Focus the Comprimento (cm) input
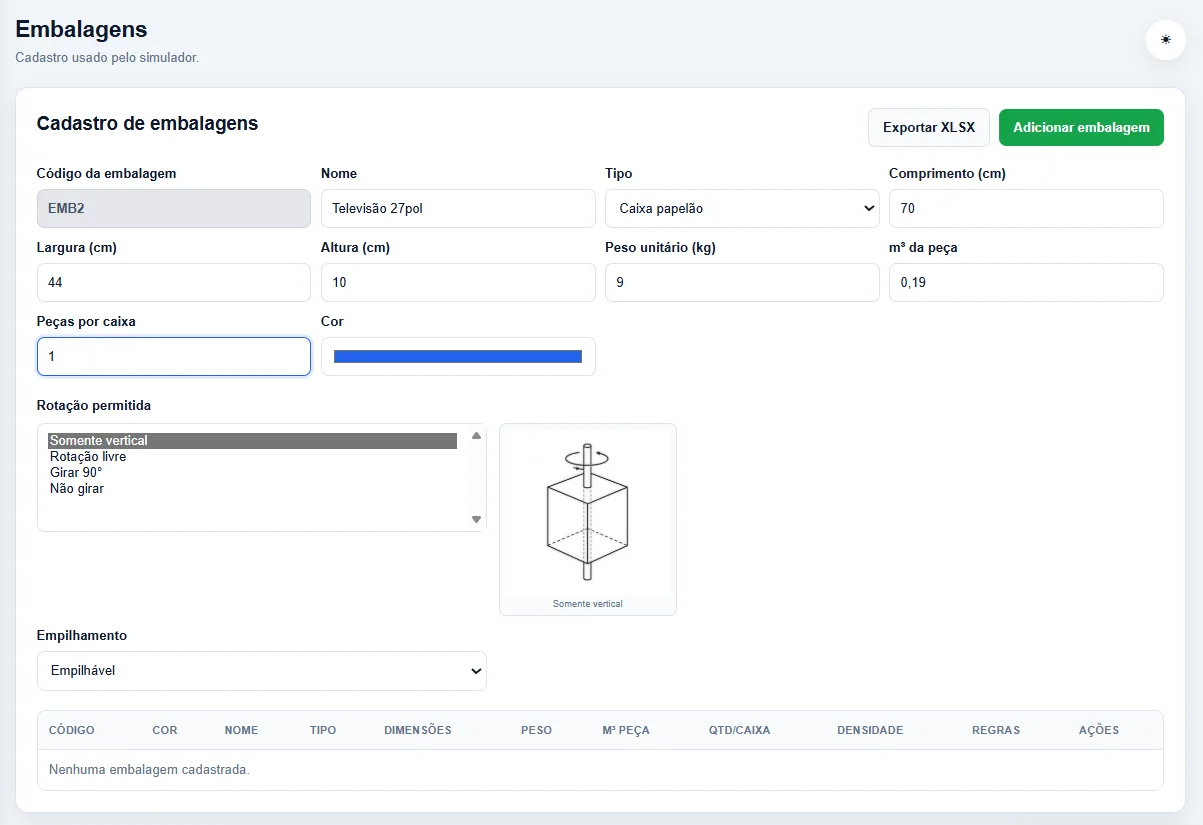The height and width of the screenshot is (825, 1203). coord(1026,209)
